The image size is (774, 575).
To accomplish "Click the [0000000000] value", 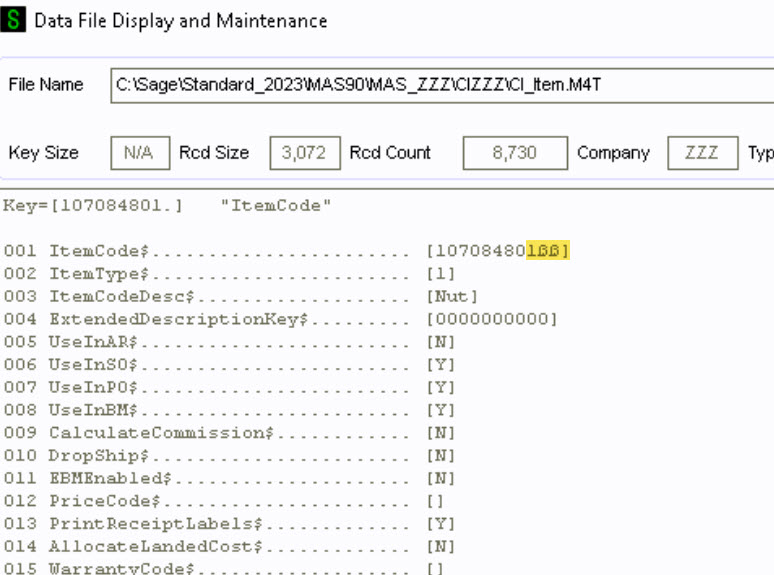I will 492,319.
